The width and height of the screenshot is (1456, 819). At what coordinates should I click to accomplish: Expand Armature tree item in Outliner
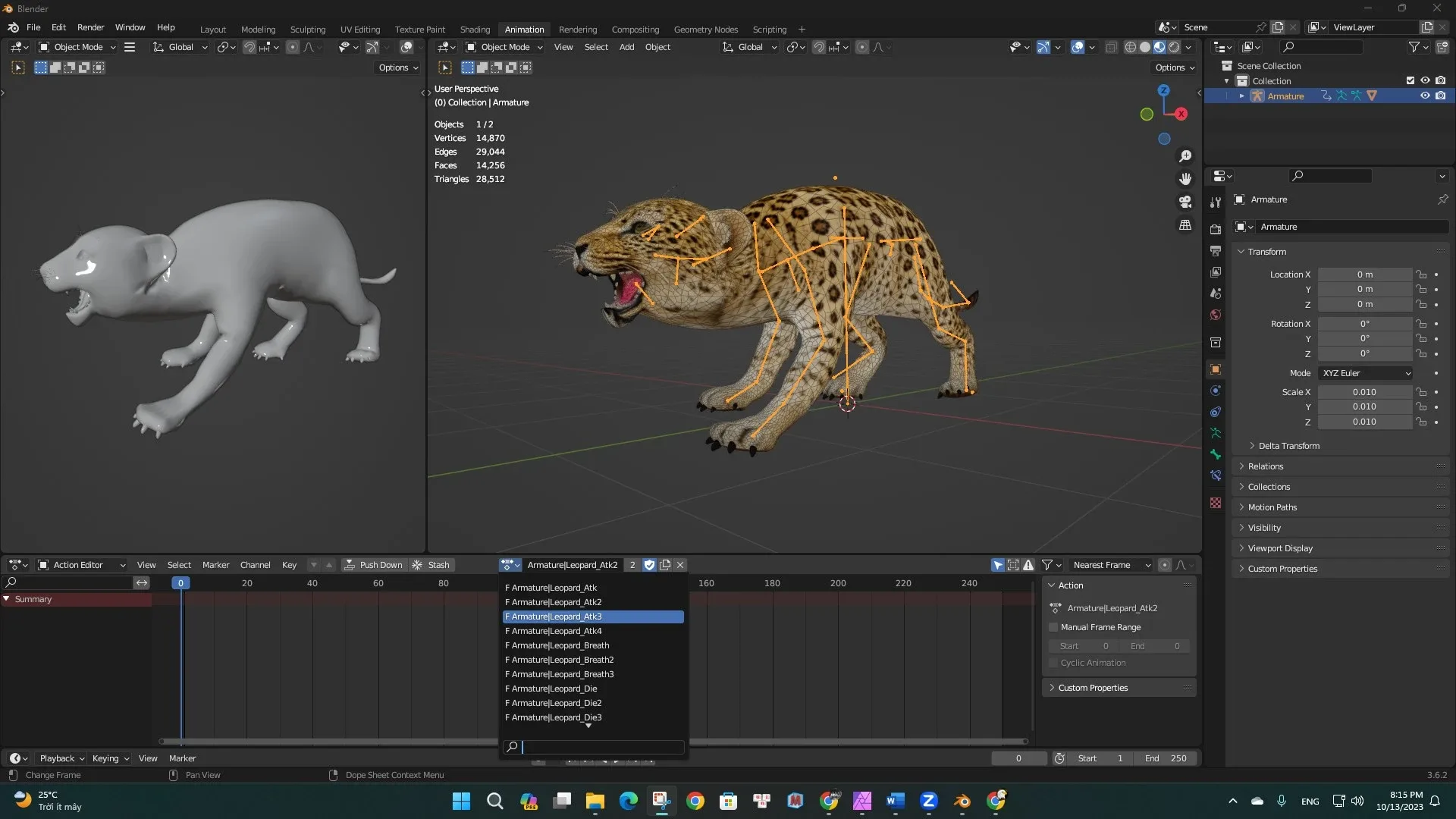pyautogui.click(x=1241, y=96)
